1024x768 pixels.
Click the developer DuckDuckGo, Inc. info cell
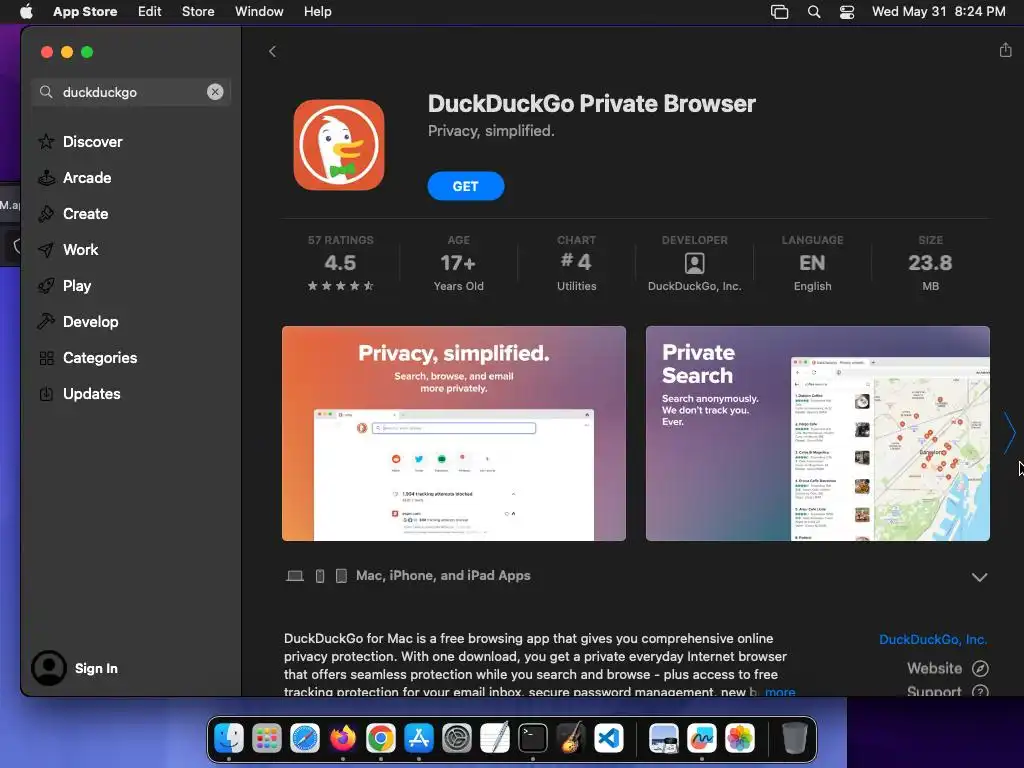(694, 263)
